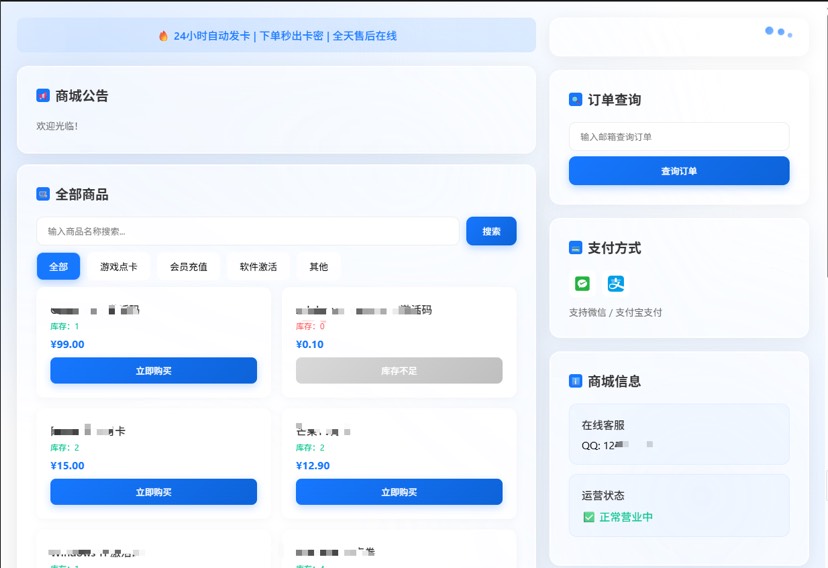Select the 全部 category tab
Viewport: 828px width, 568px height.
58,267
